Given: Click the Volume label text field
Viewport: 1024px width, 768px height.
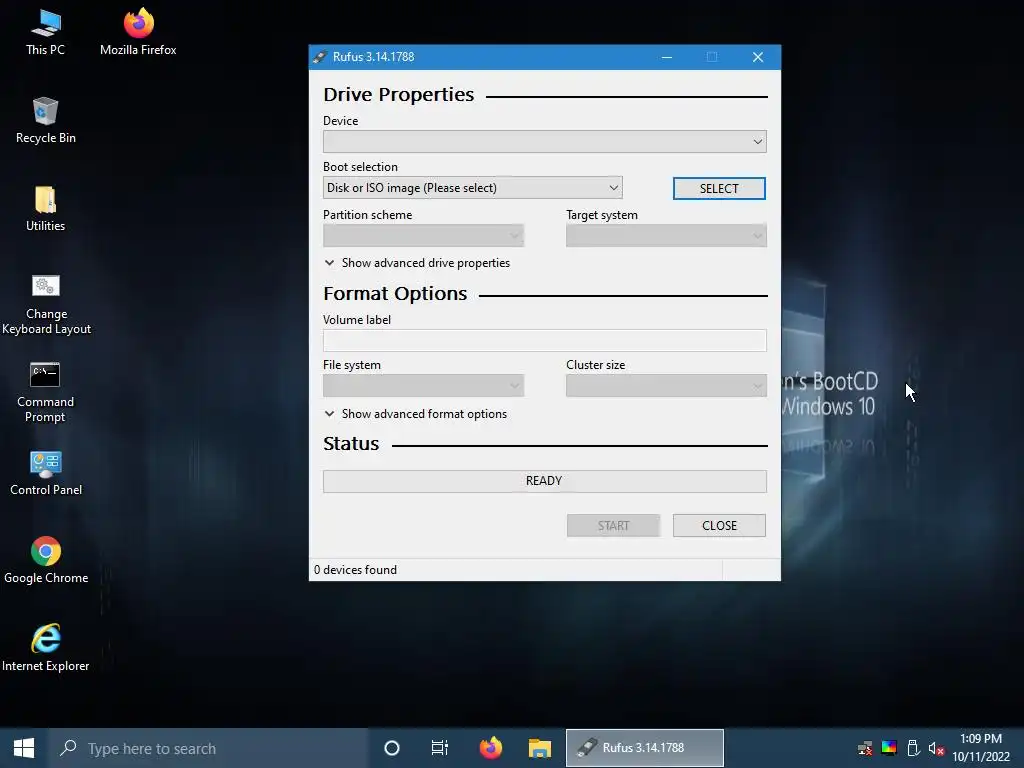Looking at the screenshot, I should pyautogui.click(x=545, y=340).
